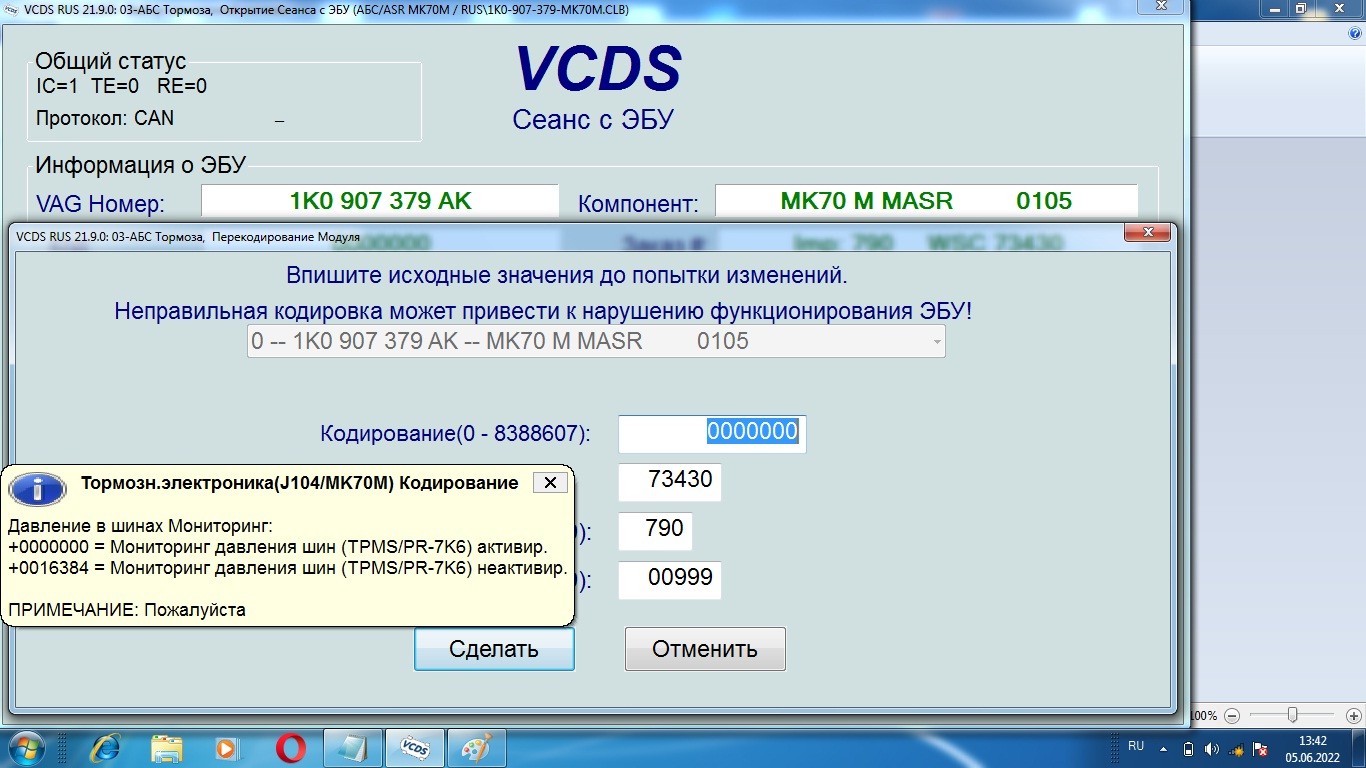Viewport: 1366px width, 768px height.
Task: Click the volume speaker tray icon
Action: point(1211,748)
